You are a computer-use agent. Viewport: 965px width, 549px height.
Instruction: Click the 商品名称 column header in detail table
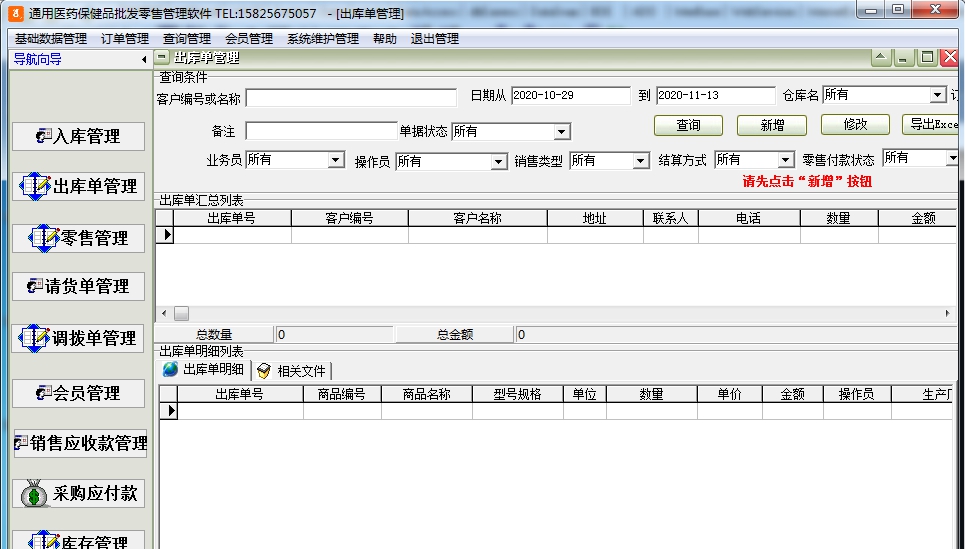(x=426, y=394)
